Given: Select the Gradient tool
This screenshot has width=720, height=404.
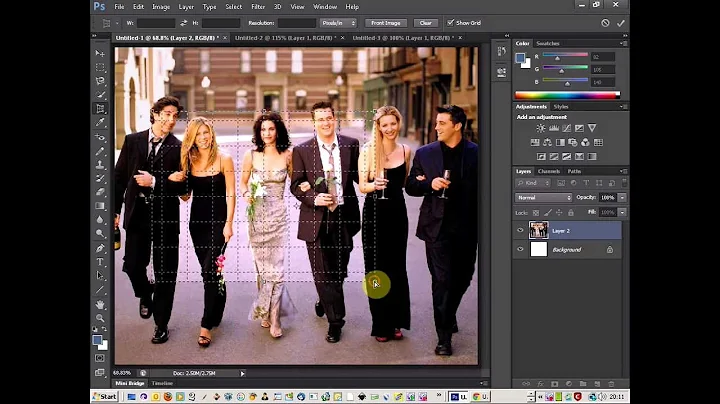Looking at the screenshot, I should pyautogui.click(x=100, y=206).
